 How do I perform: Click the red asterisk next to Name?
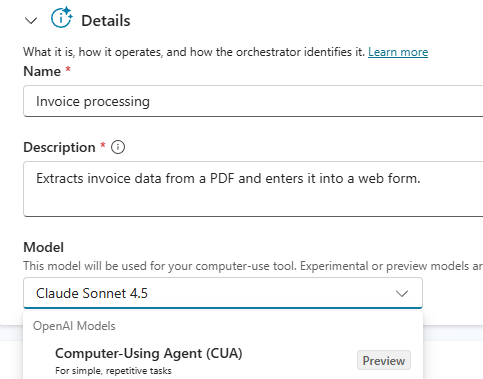pyautogui.click(x=68, y=69)
